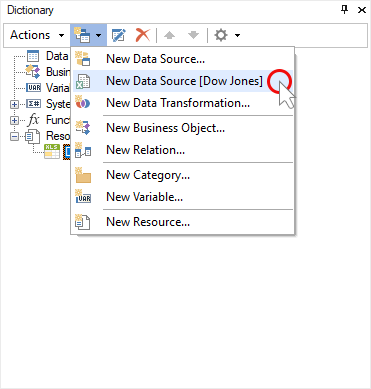This screenshot has height=389, width=371.
Task: Click the settings gear icon
Action: (x=221, y=35)
